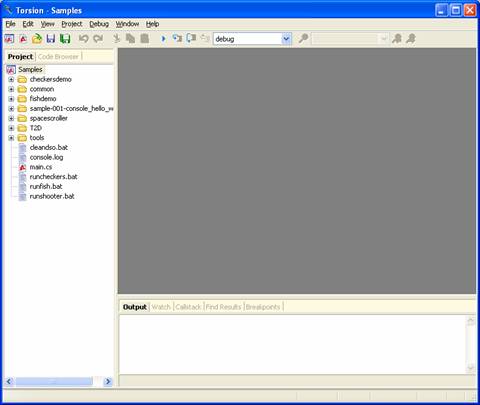Click the New Project toolbar icon

(x=9, y=39)
